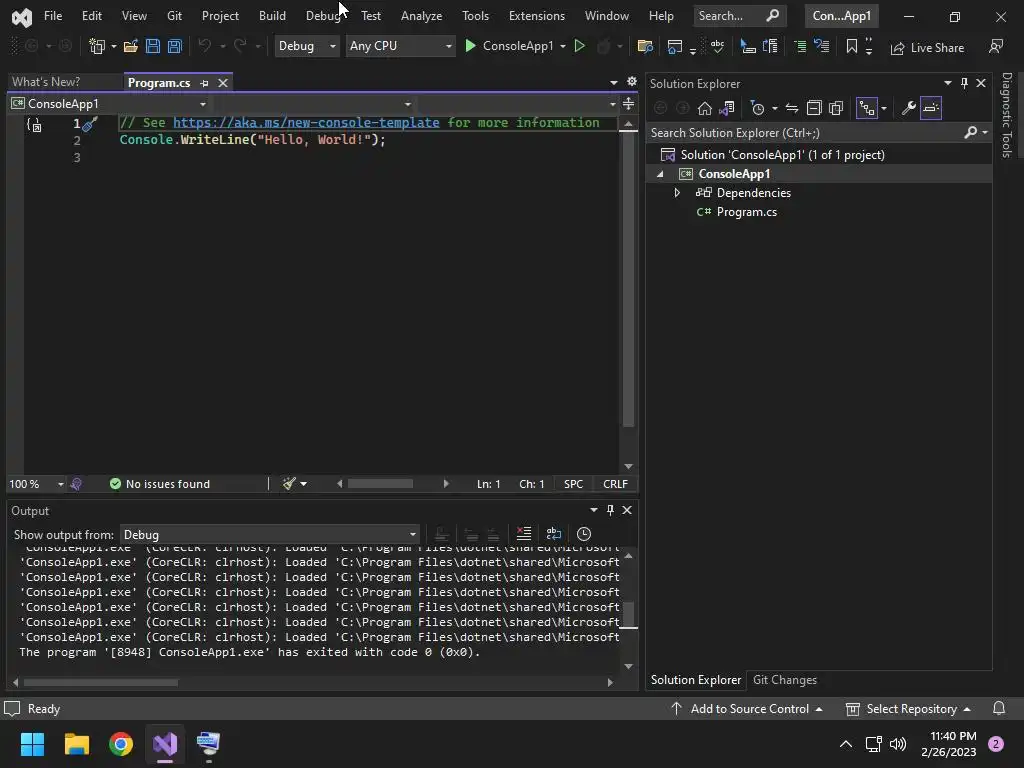Click the editor horizontal scrollbar thumb
The height and width of the screenshot is (768, 1024).
380,484
